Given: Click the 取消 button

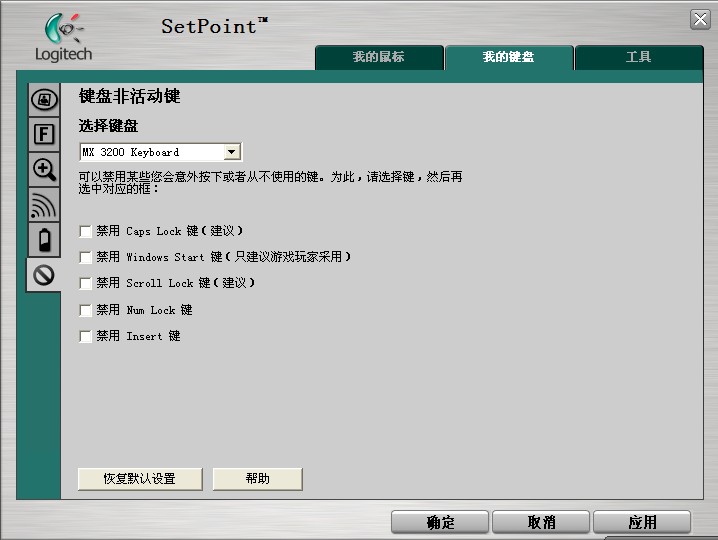Looking at the screenshot, I should [x=541, y=522].
